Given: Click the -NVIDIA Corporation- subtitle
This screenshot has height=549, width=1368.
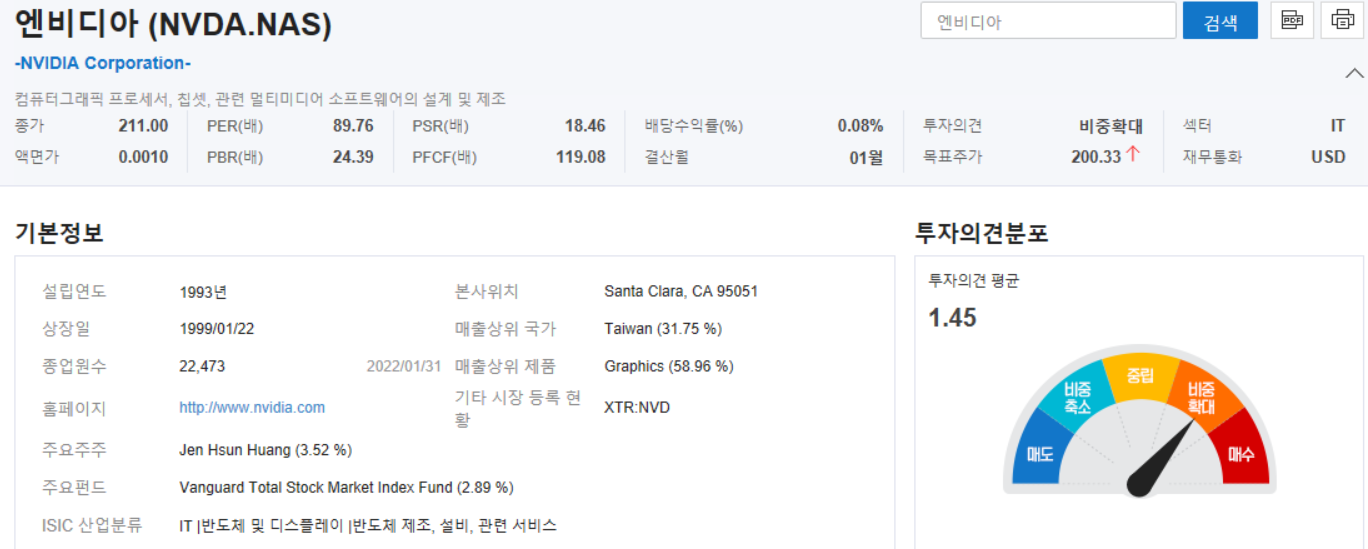Looking at the screenshot, I should [103, 63].
